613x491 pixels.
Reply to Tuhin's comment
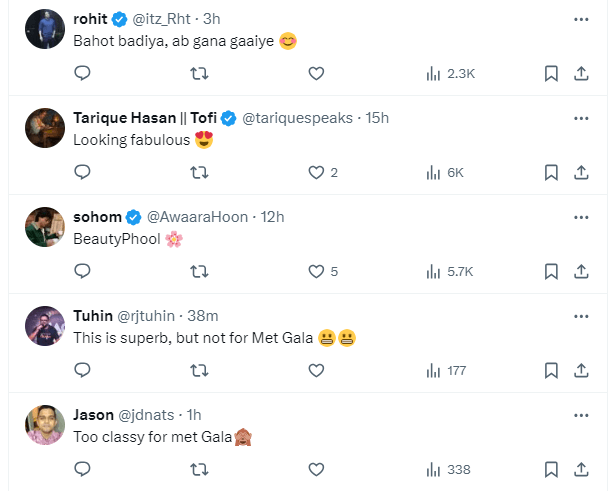[83, 370]
